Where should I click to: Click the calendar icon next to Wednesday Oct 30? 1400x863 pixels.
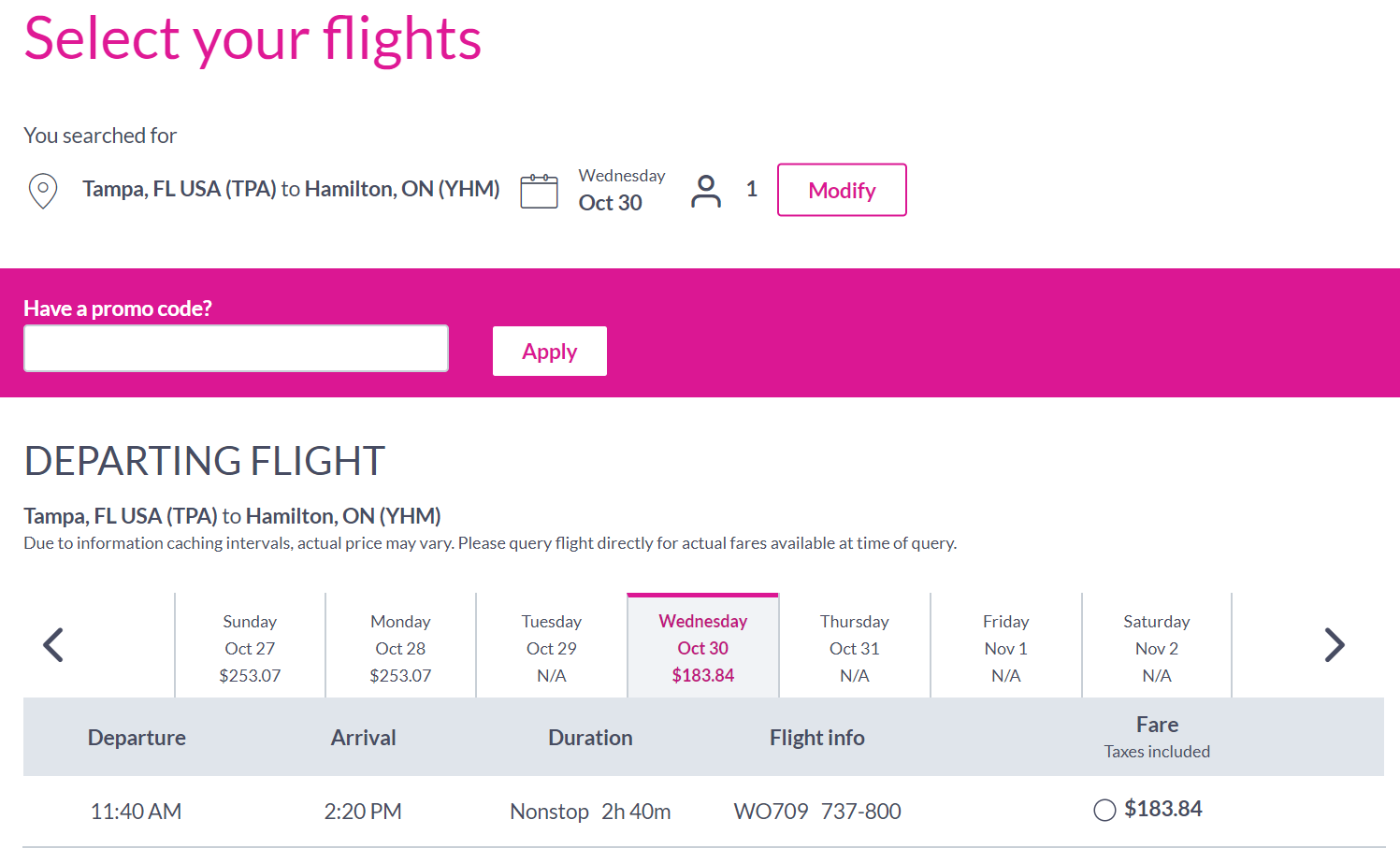(x=539, y=190)
